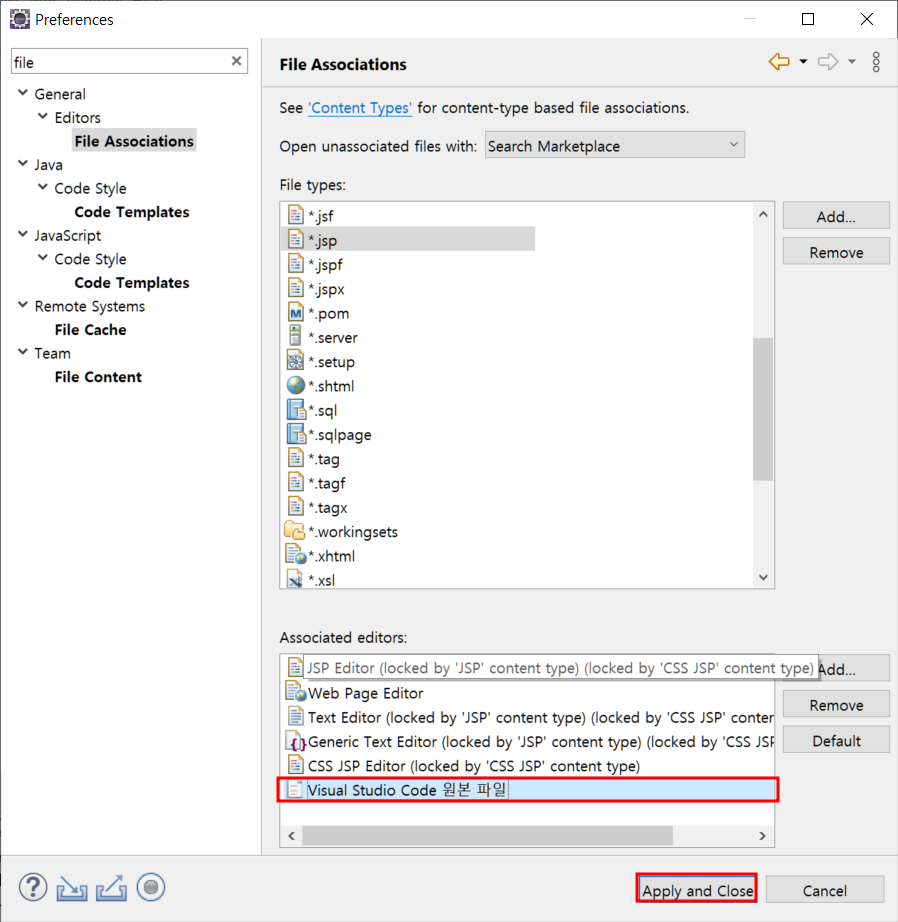
Task: Click Apply and Close
Action: pyautogui.click(x=697, y=890)
